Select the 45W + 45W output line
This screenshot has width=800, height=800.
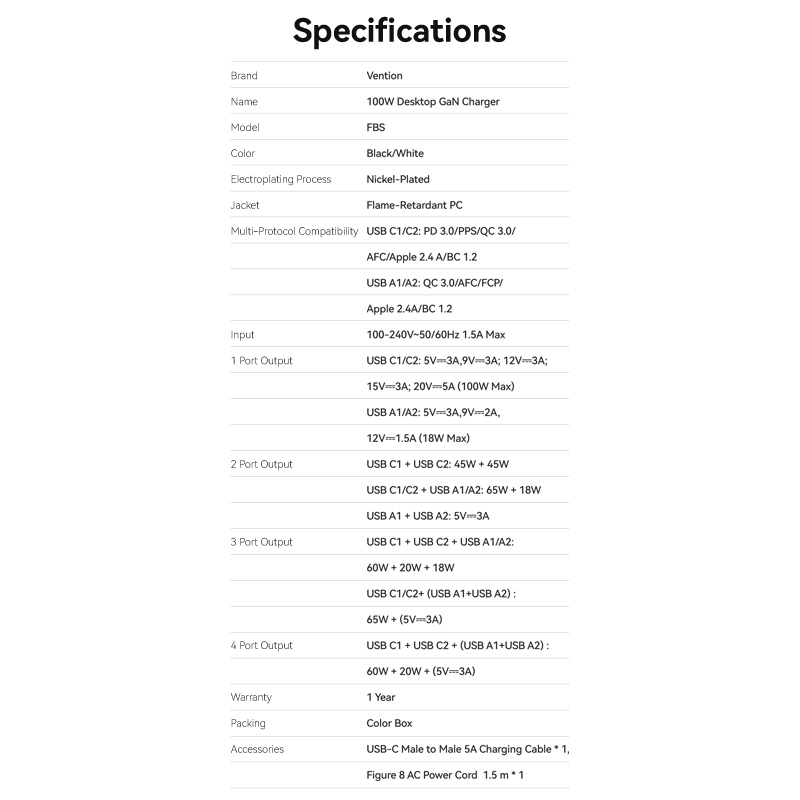tap(438, 464)
